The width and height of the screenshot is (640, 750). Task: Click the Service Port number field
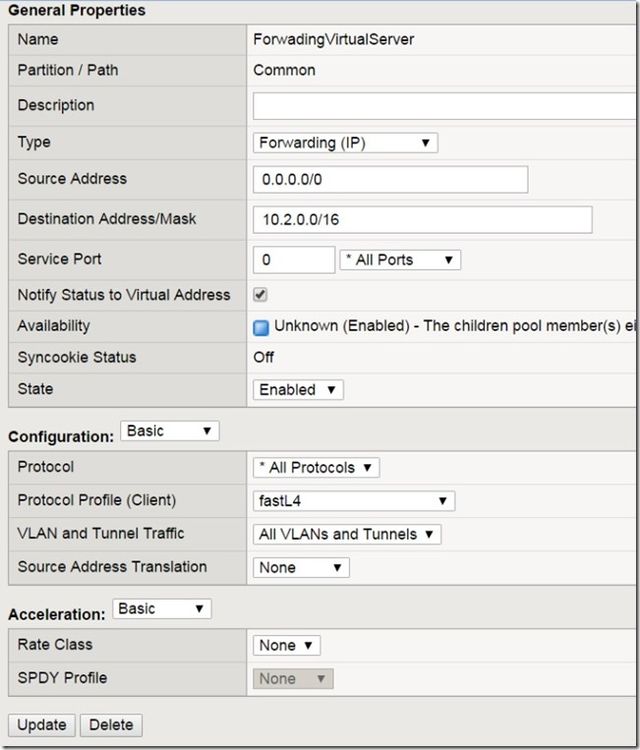(x=294, y=260)
